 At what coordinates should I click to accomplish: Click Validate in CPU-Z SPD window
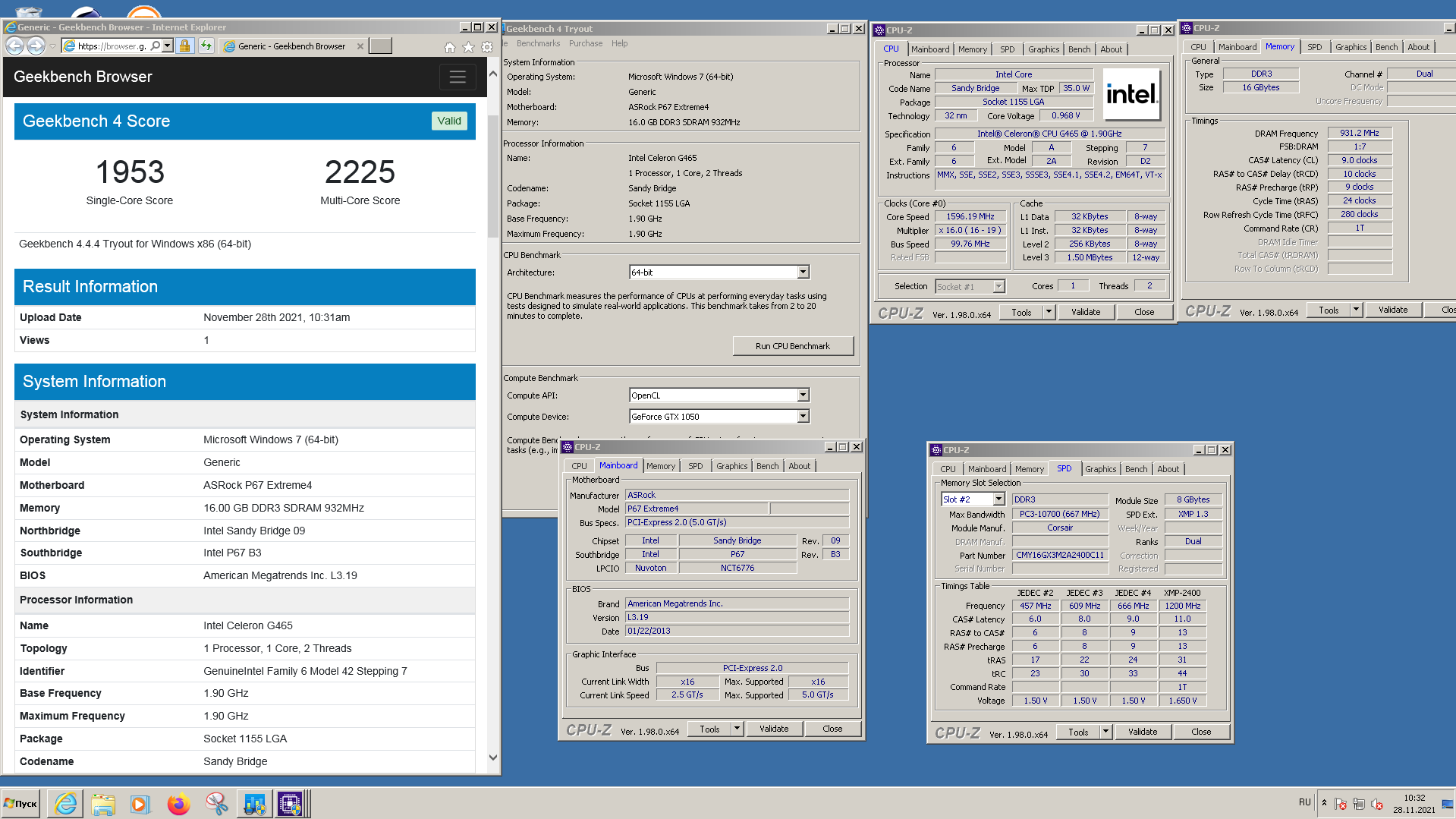[x=1143, y=732]
